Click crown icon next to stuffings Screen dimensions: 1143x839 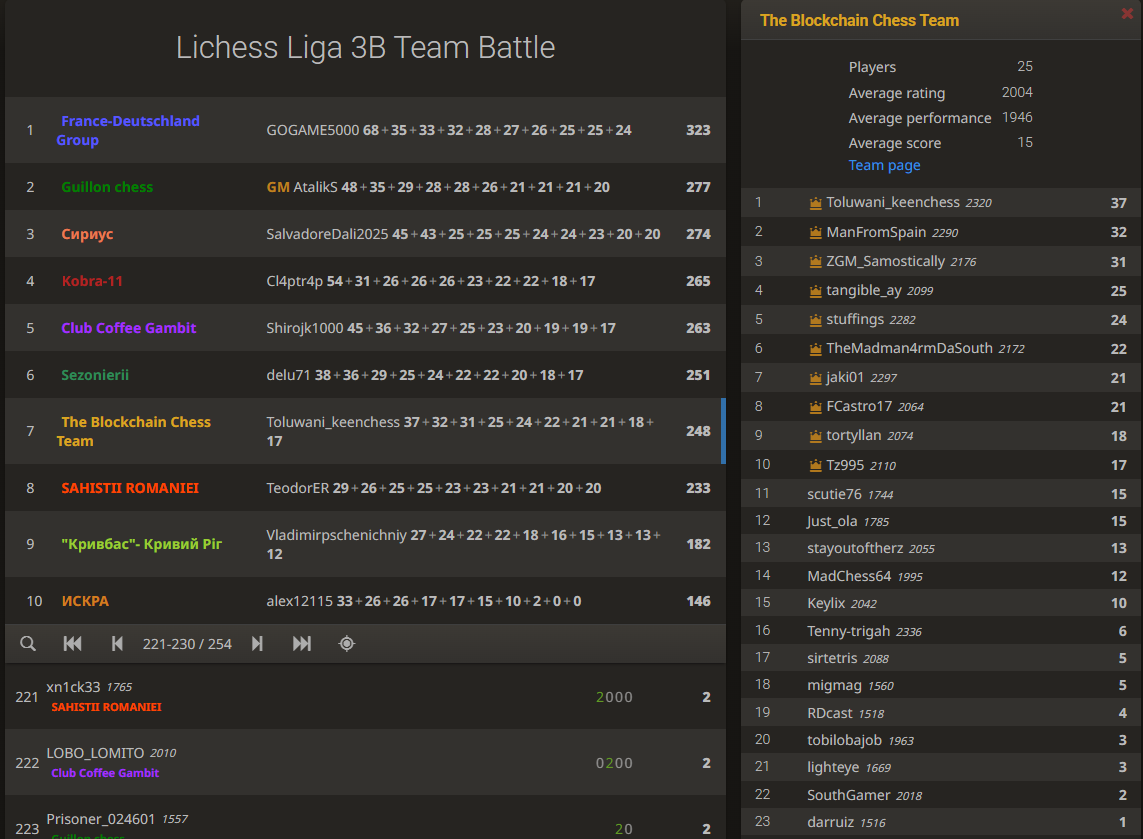point(816,320)
